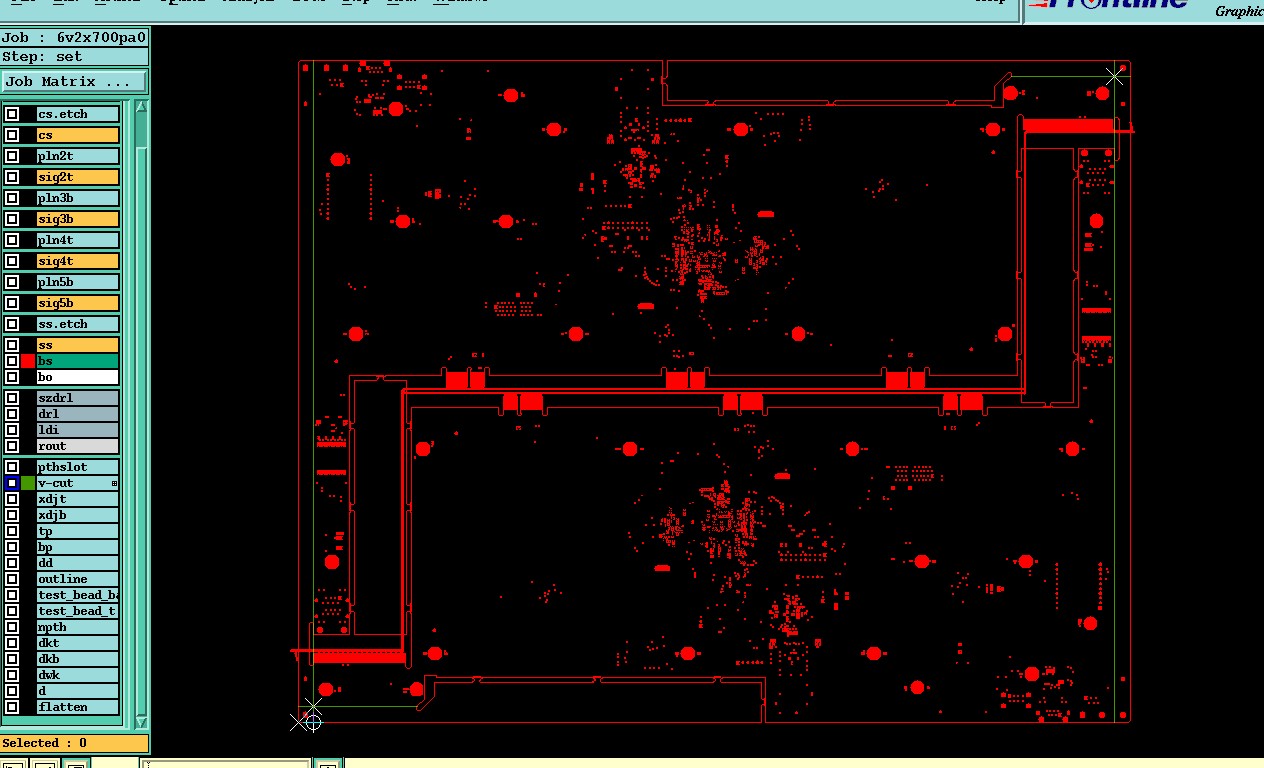Select the pln3b layer name
The image size is (1264, 768).
(78, 198)
